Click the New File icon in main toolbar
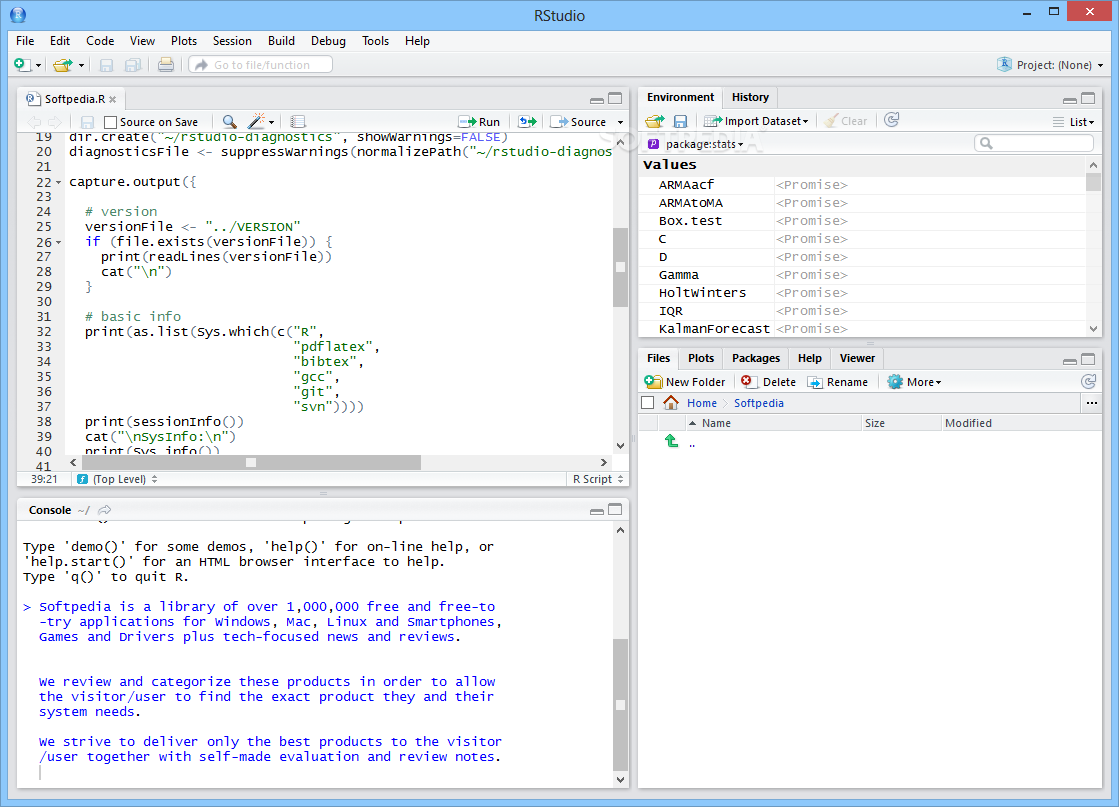 [x=22, y=65]
